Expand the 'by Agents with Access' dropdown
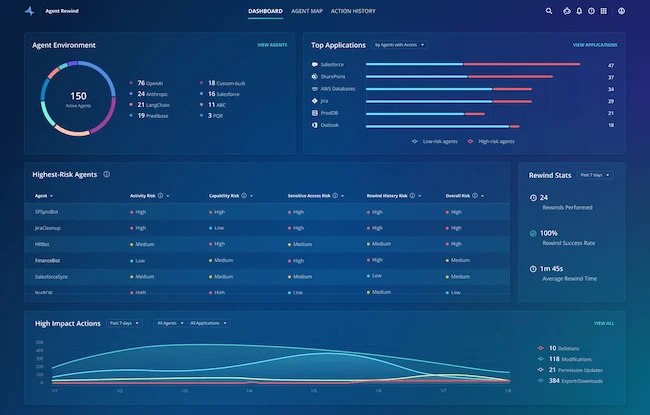Image resolution: width=650 pixels, height=415 pixels. click(400, 45)
